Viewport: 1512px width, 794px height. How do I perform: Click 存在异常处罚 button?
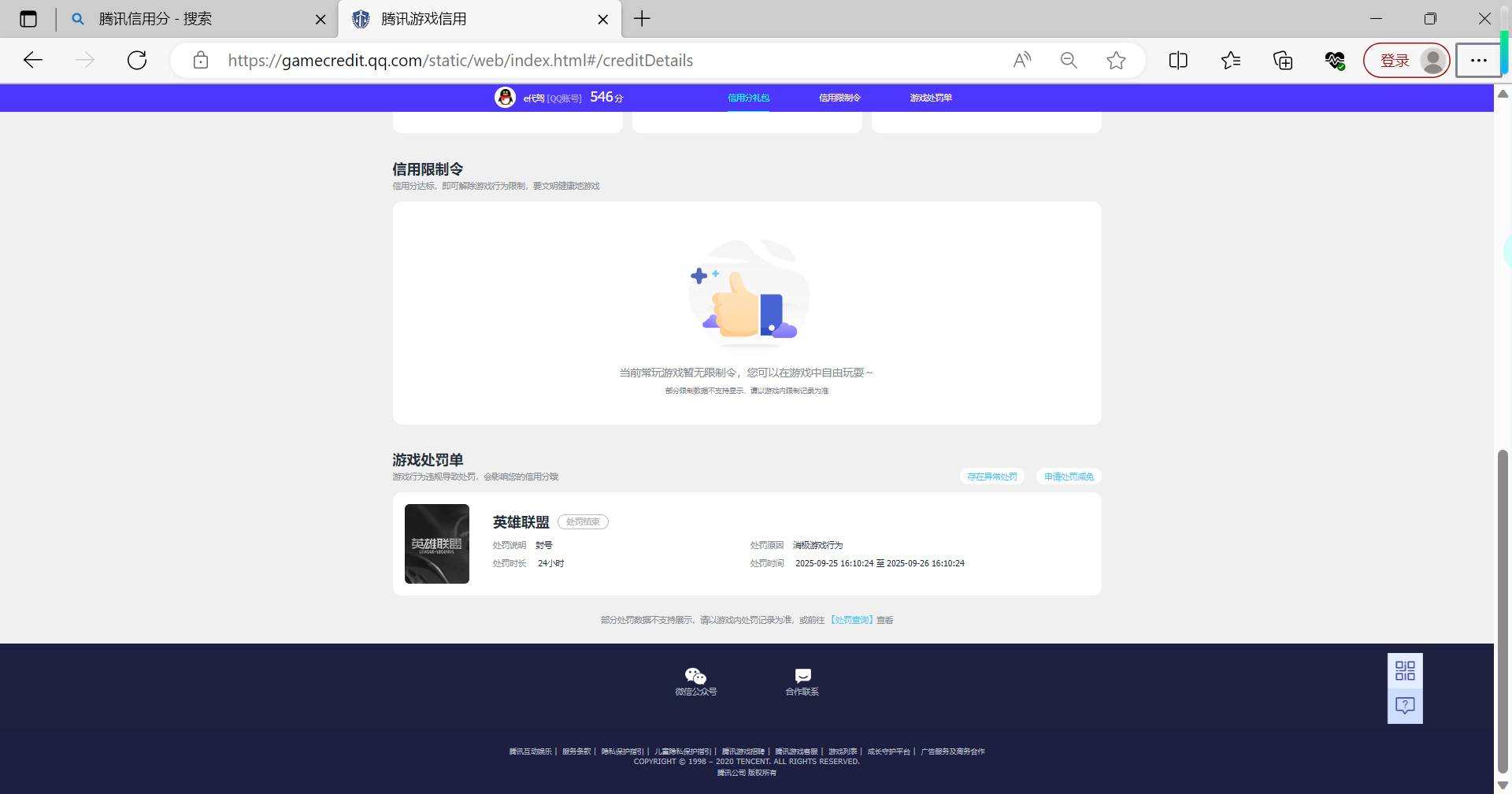992,477
